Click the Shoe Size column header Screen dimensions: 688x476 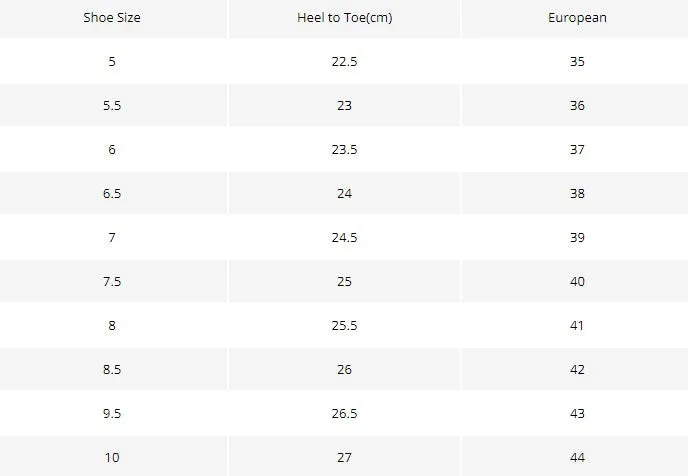112,18
